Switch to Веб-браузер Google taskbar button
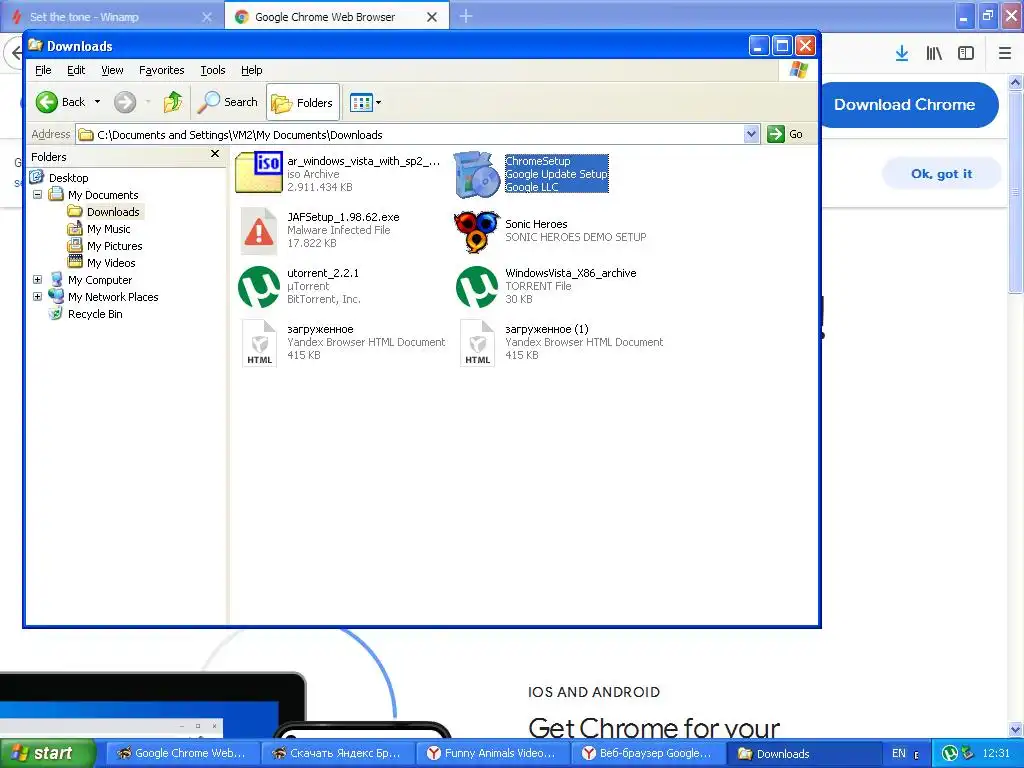 pos(648,753)
